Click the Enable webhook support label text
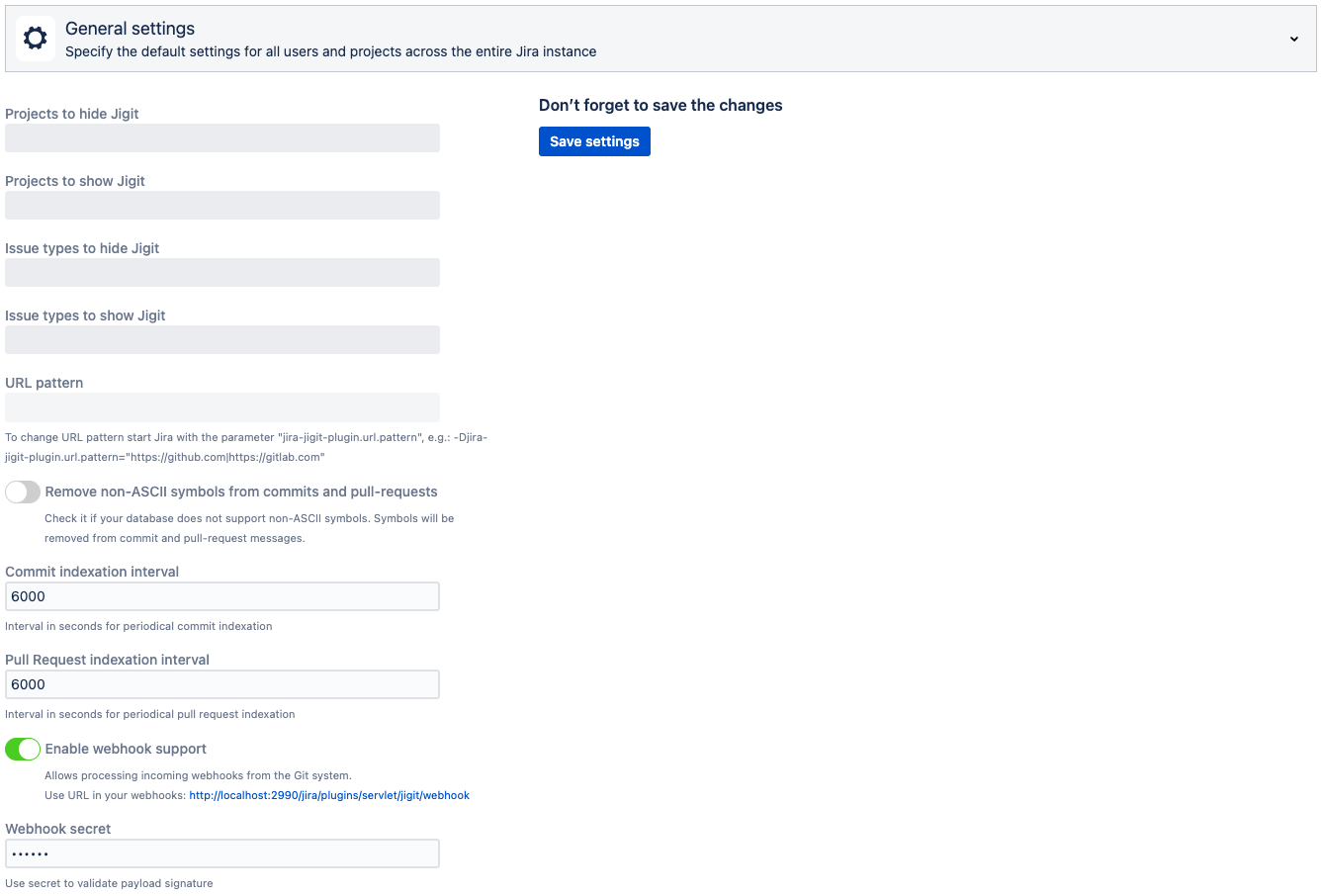 (x=126, y=749)
